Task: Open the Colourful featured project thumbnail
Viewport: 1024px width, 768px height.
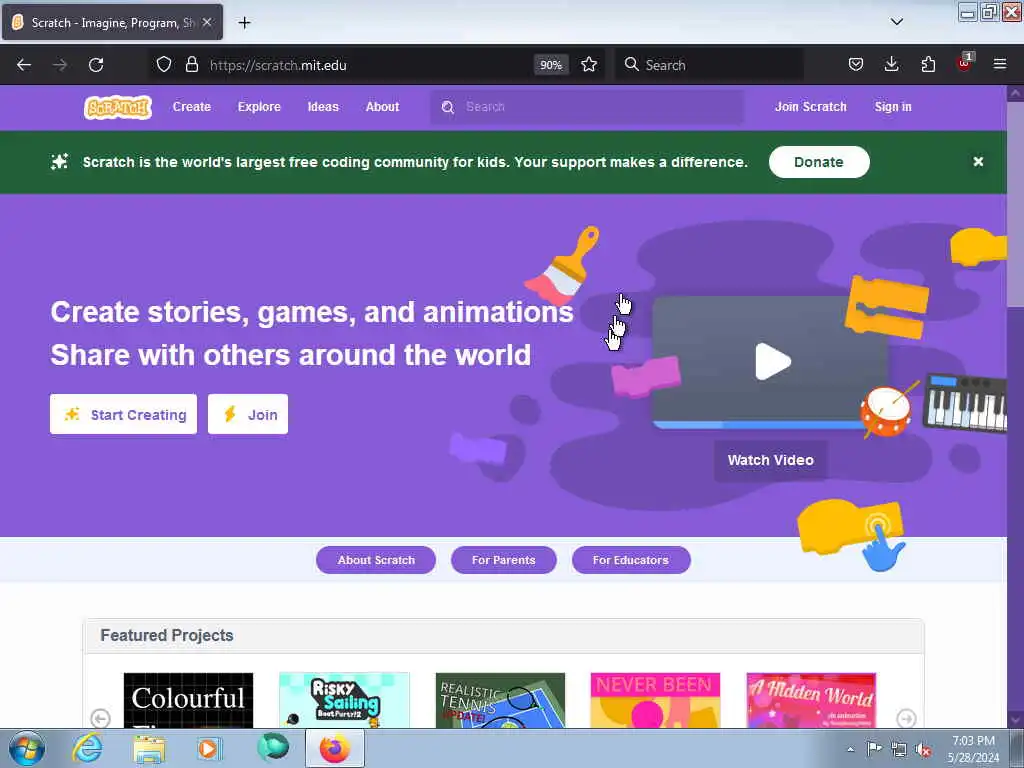Action: [188, 700]
